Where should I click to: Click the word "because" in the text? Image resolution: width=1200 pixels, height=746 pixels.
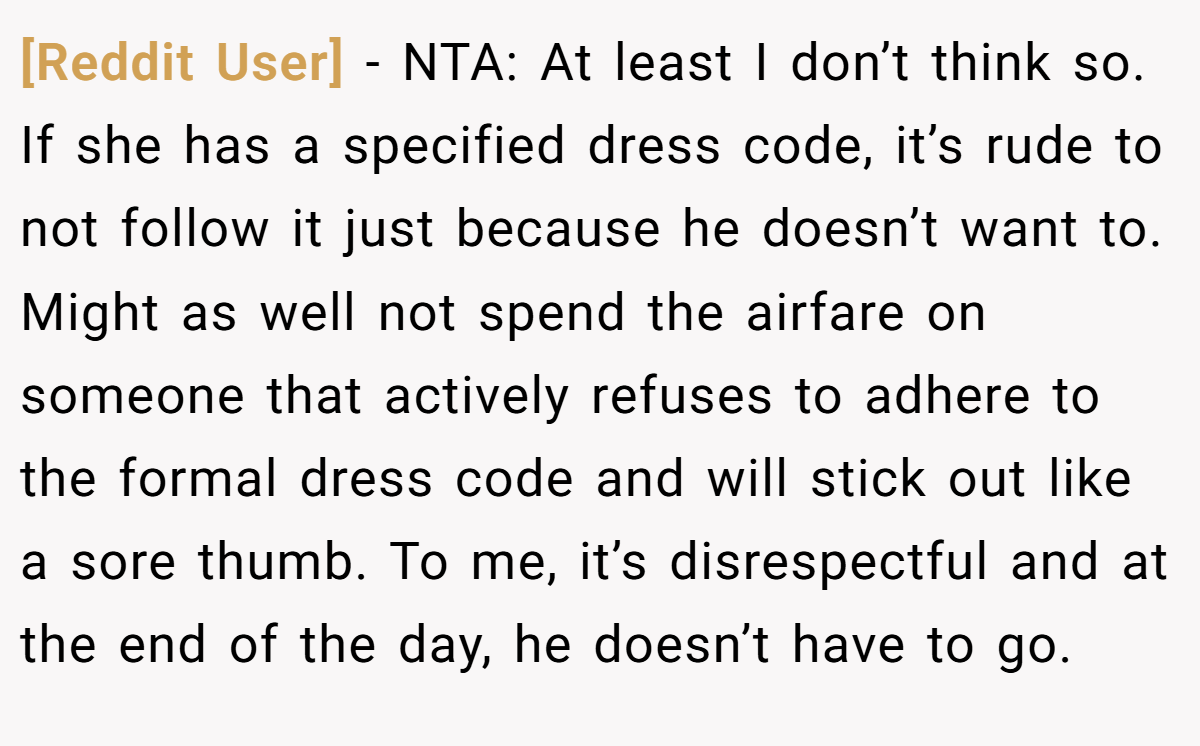(559, 231)
